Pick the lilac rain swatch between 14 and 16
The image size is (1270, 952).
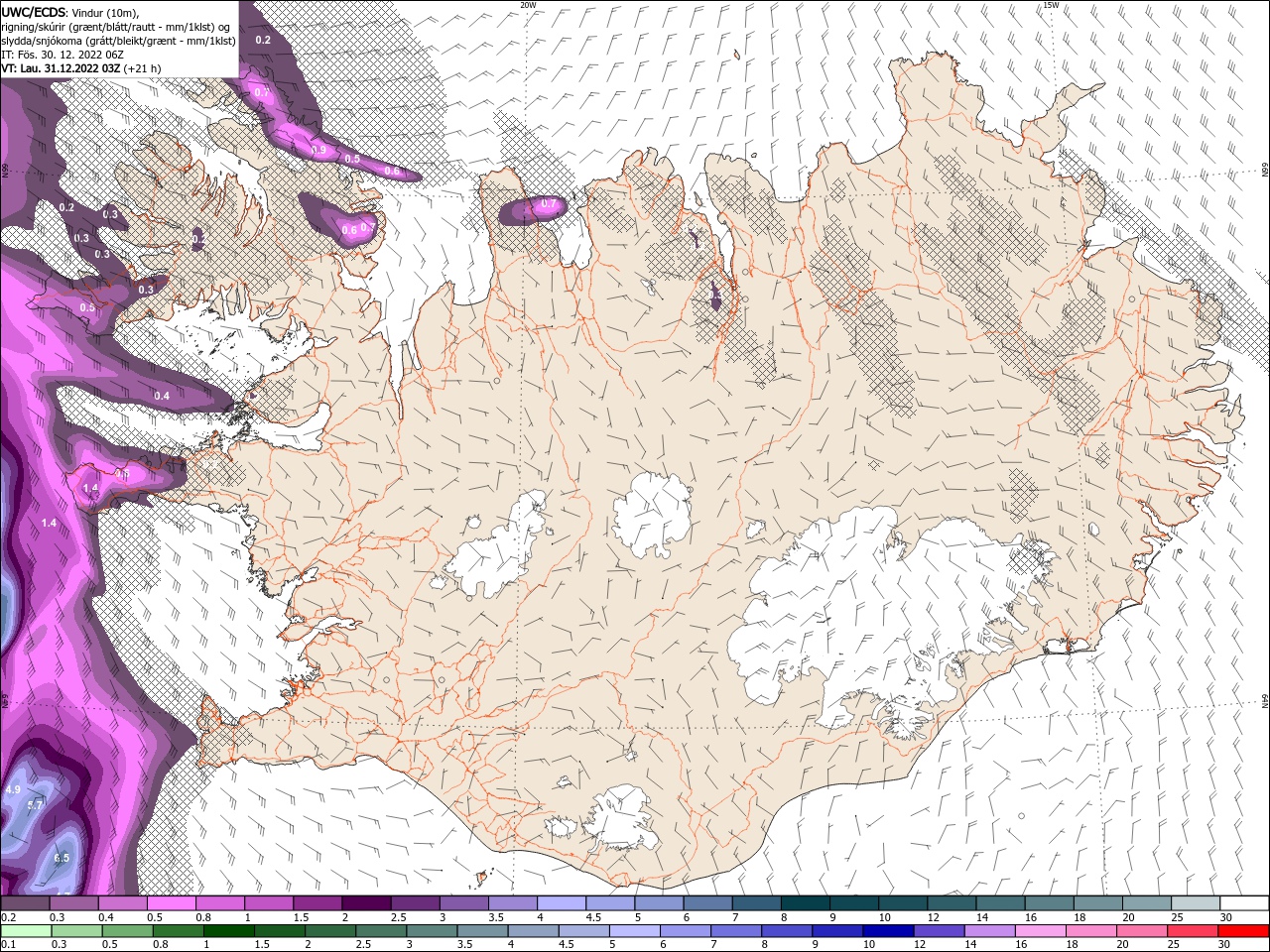coord(989,930)
